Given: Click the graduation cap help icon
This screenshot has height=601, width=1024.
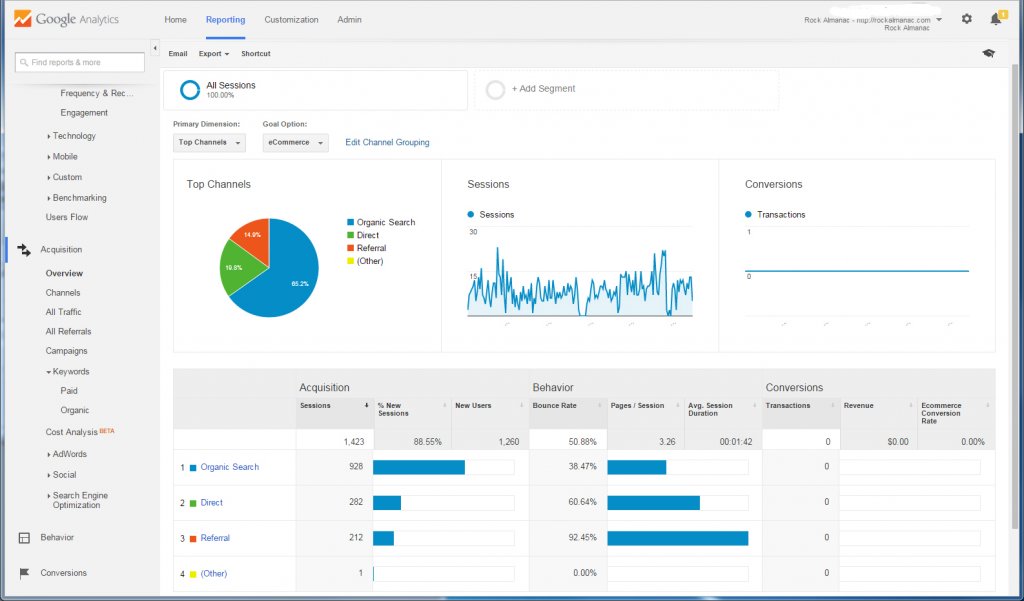Looking at the screenshot, I should point(988,54).
